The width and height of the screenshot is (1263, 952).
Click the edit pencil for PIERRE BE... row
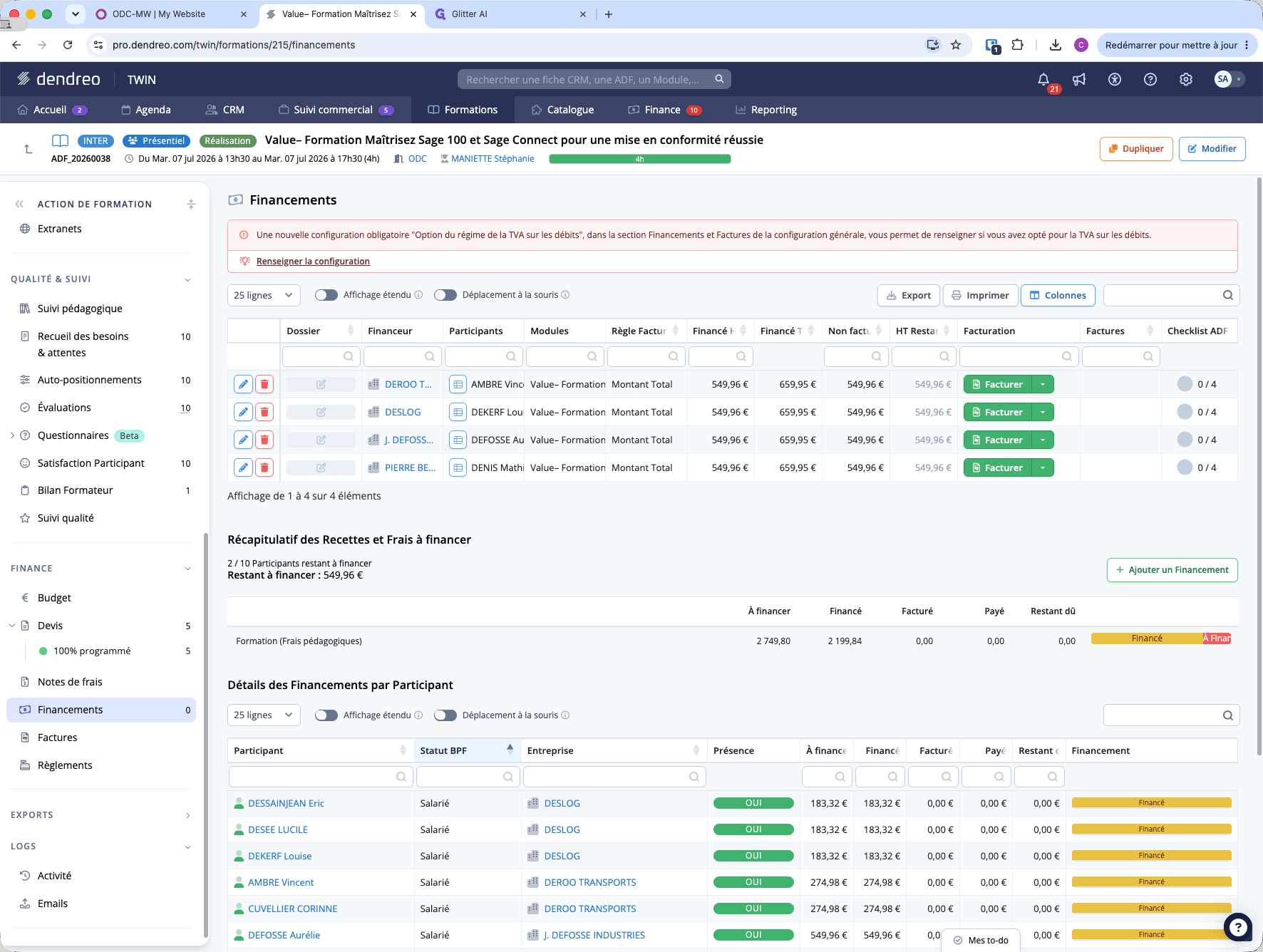point(243,467)
